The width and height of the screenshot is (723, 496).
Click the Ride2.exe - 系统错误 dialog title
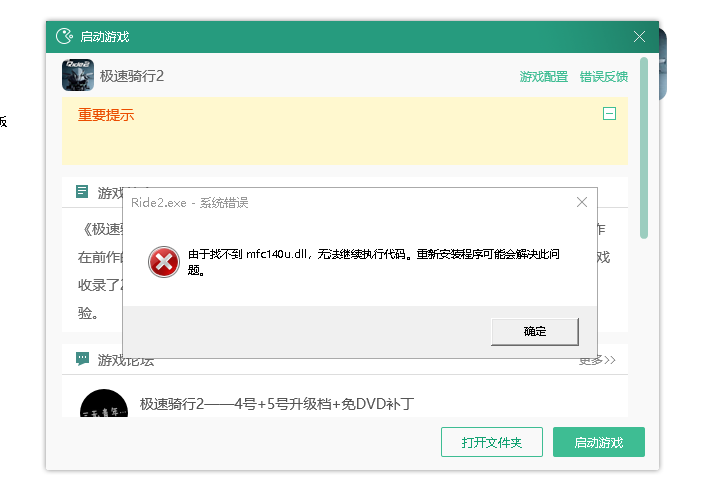click(190, 202)
